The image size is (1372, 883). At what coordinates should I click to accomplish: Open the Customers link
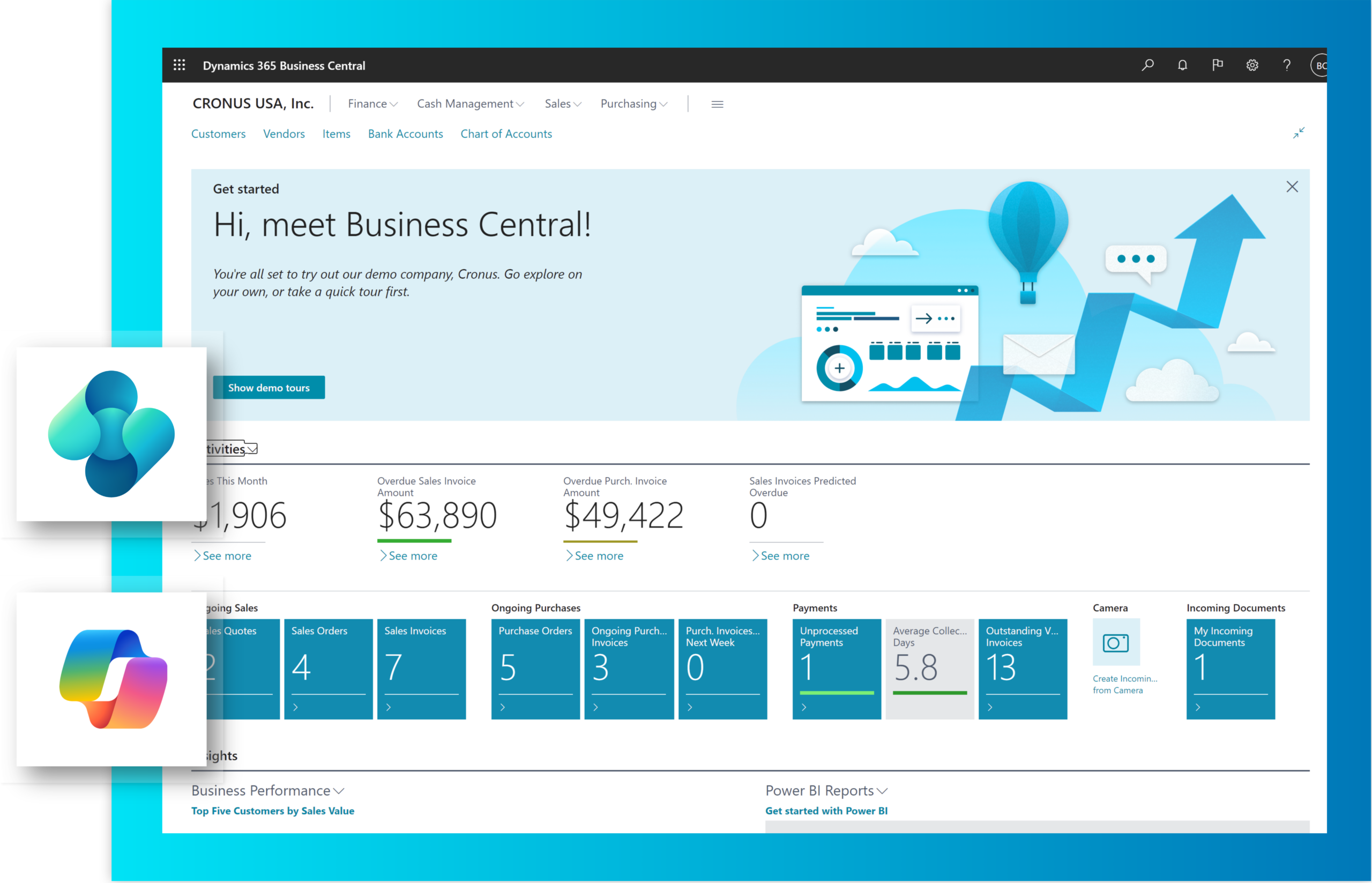coord(218,133)
